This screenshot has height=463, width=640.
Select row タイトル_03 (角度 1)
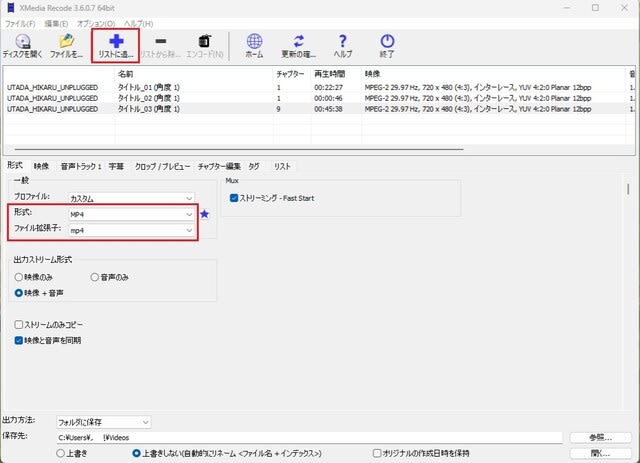tap(318, 109)
